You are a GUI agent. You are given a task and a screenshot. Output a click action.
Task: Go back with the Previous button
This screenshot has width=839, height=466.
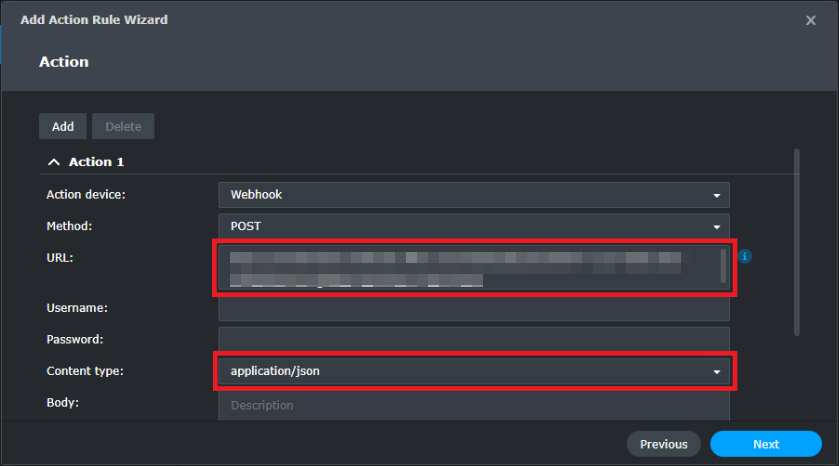(x=663, y=444)
